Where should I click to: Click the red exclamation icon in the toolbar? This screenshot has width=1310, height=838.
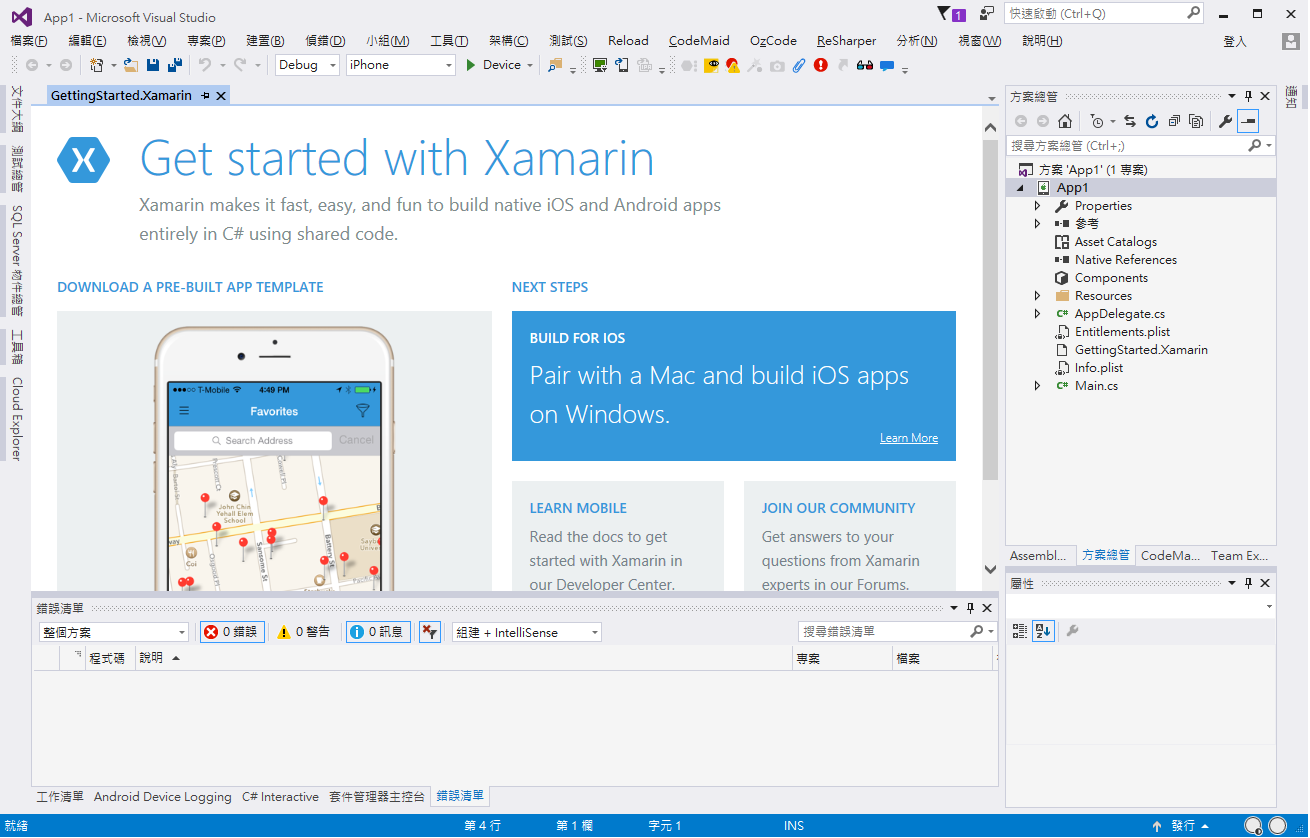click(821, 65)
